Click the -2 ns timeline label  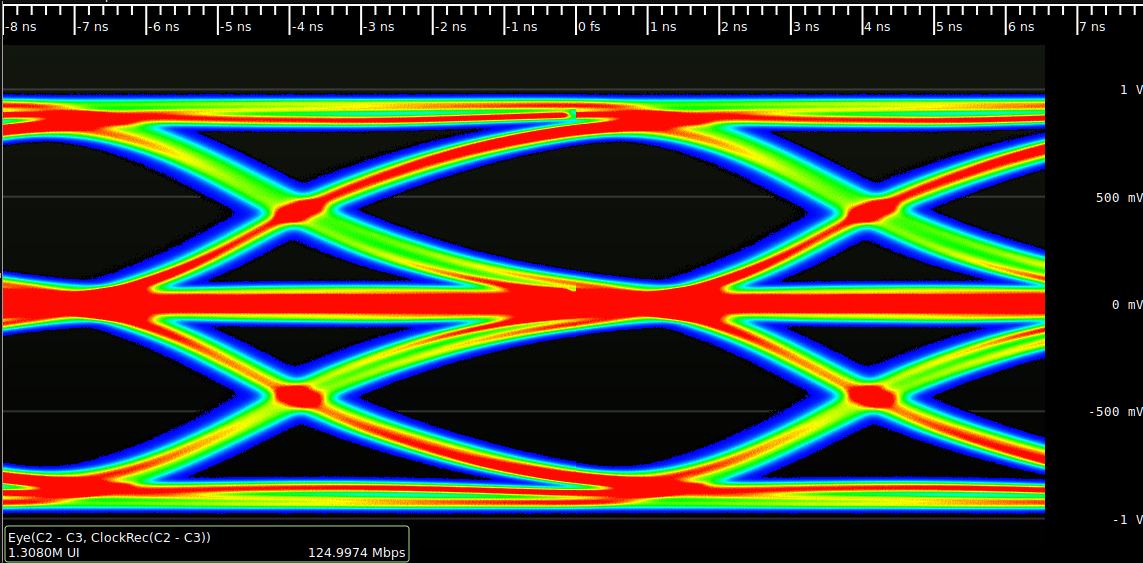point(453,27)
